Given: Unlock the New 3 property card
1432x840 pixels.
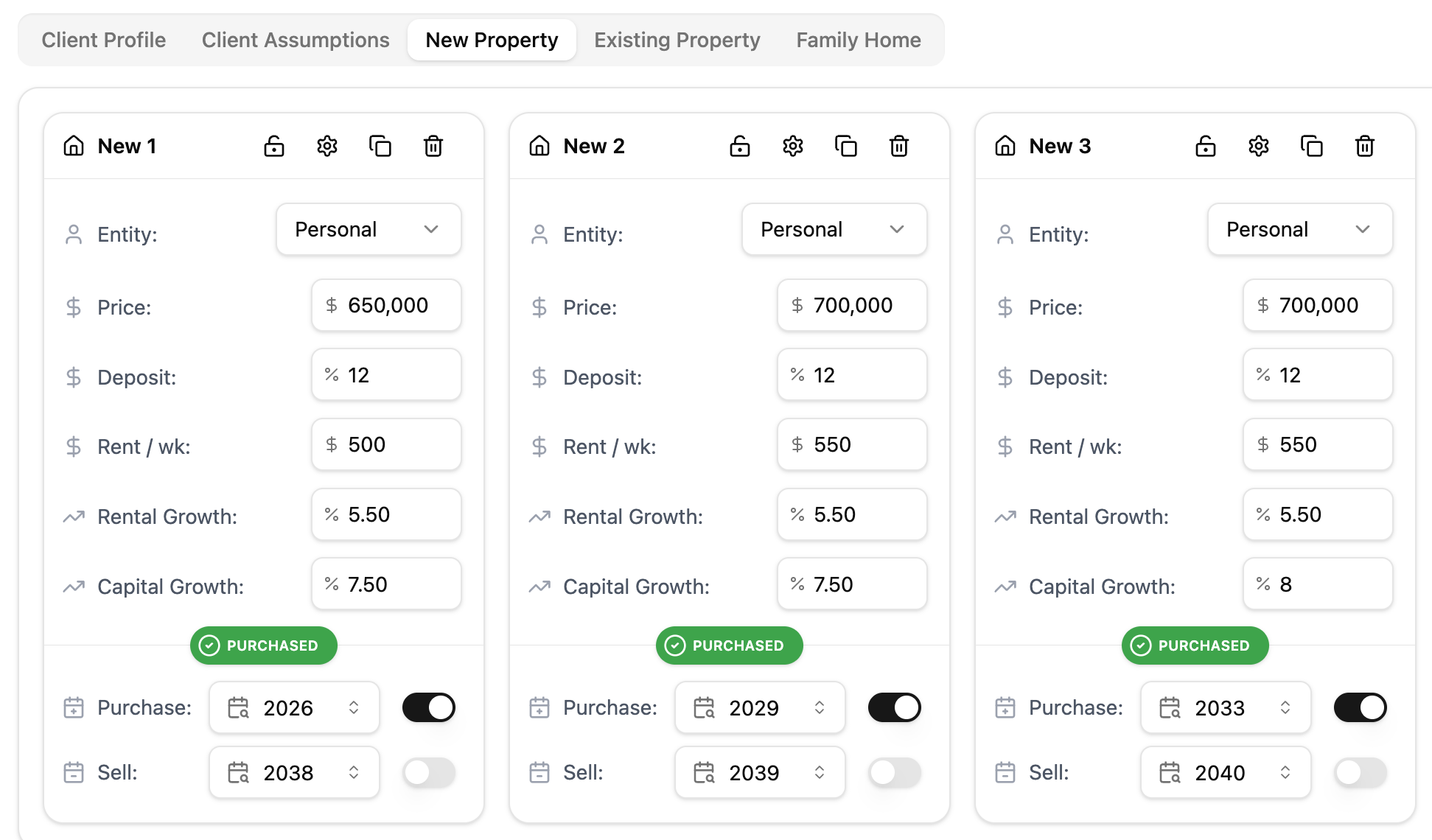Looking at the screenshot, I should 1205,146.
